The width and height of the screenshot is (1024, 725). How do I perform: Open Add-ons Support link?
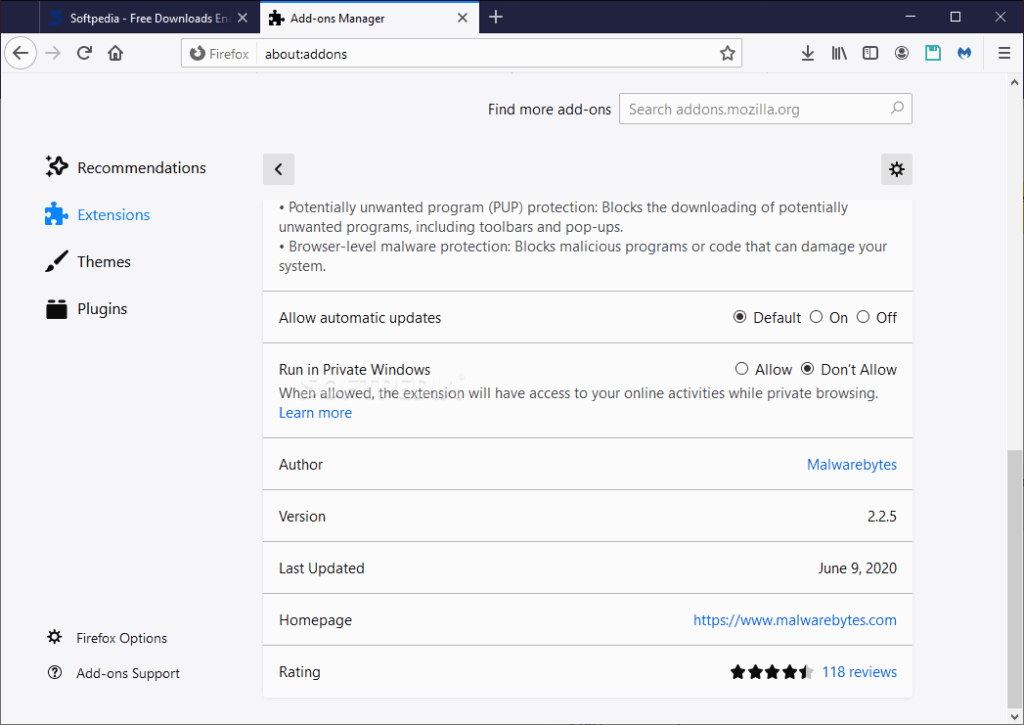pos(114,673)
